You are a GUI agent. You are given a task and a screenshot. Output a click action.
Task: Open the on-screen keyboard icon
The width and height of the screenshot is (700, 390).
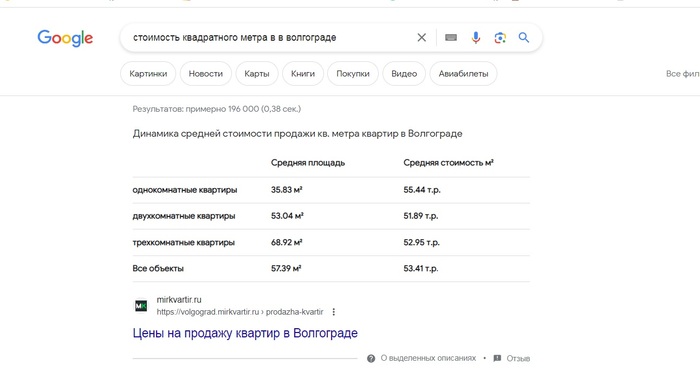click(451, 37)
